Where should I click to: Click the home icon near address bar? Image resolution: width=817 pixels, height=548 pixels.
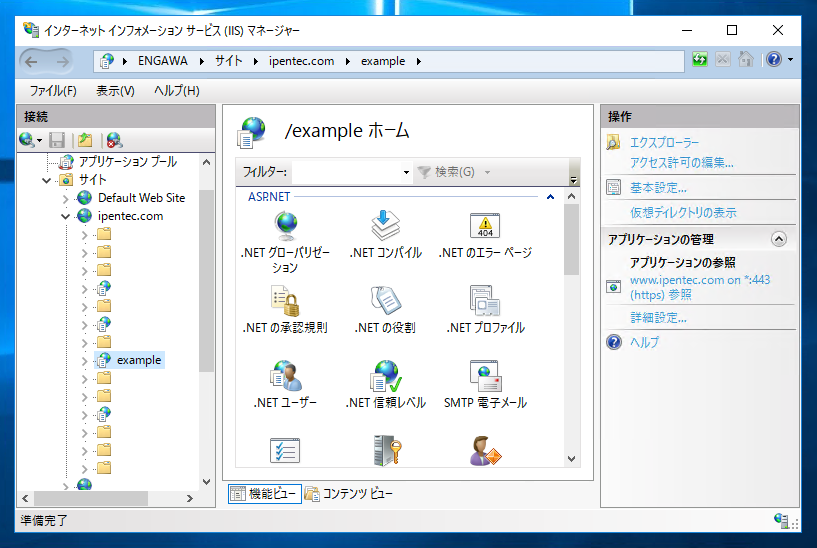[x=746, y=59]
